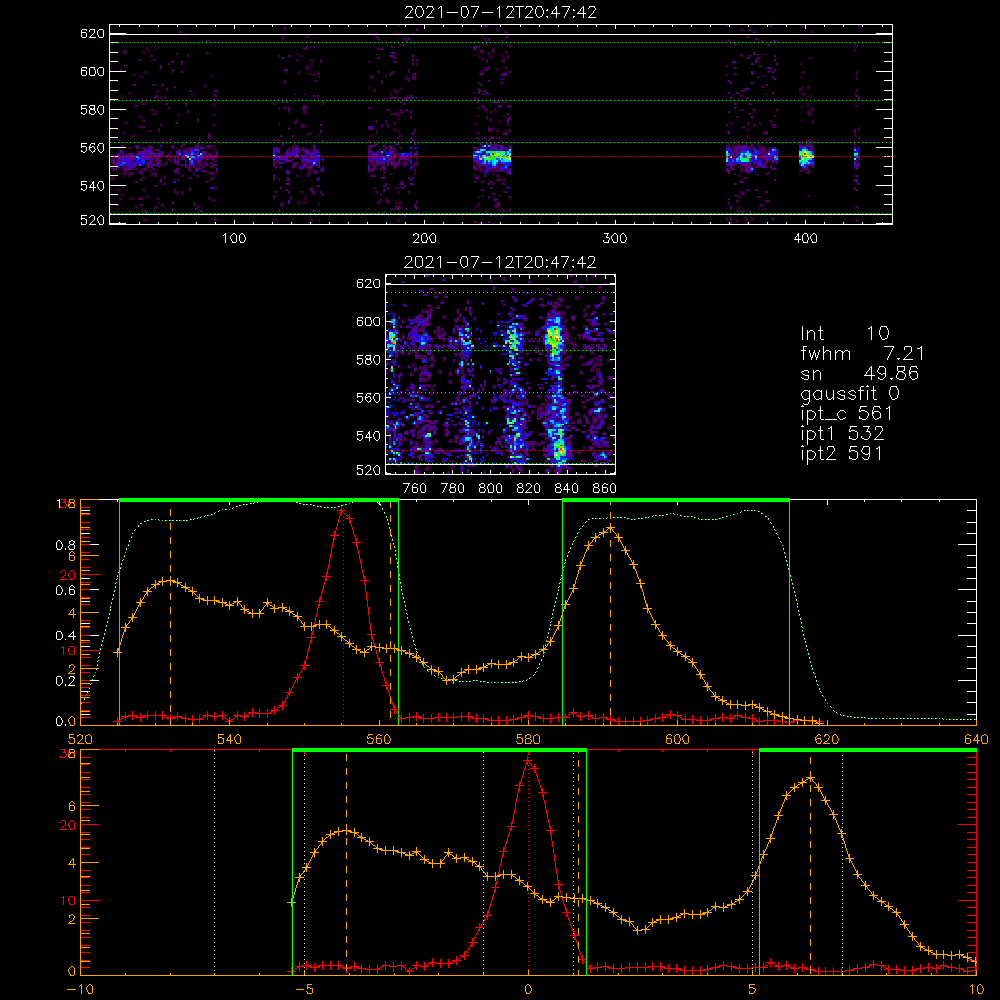Image resolution: width=1000 pixels, height=1000 pixels.
Task: Click the x-axis label -5 of bottom plot
Action: pyautogui.click(x=305, y=990)
